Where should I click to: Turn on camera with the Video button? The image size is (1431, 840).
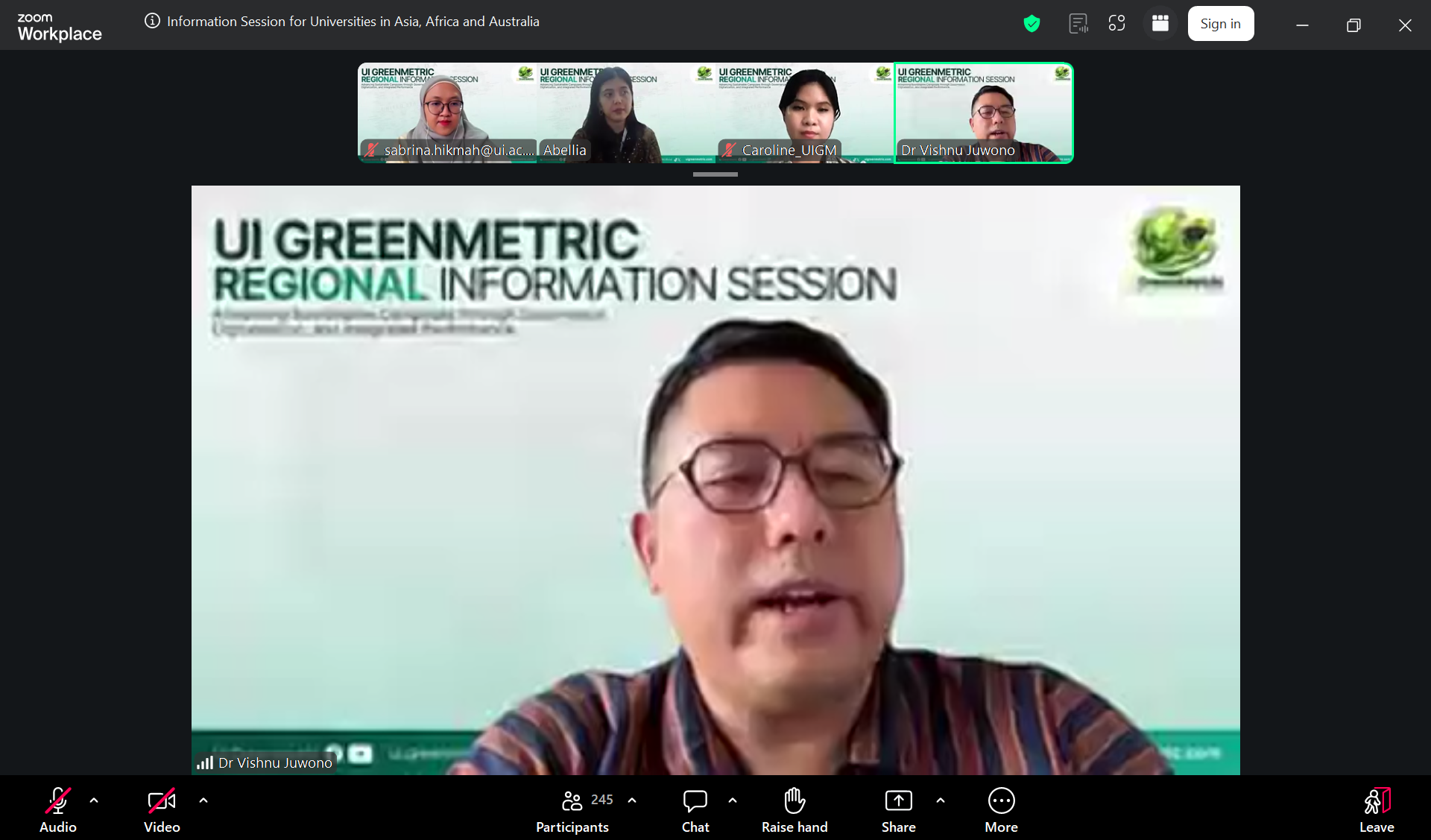click(x=162, y=810)
